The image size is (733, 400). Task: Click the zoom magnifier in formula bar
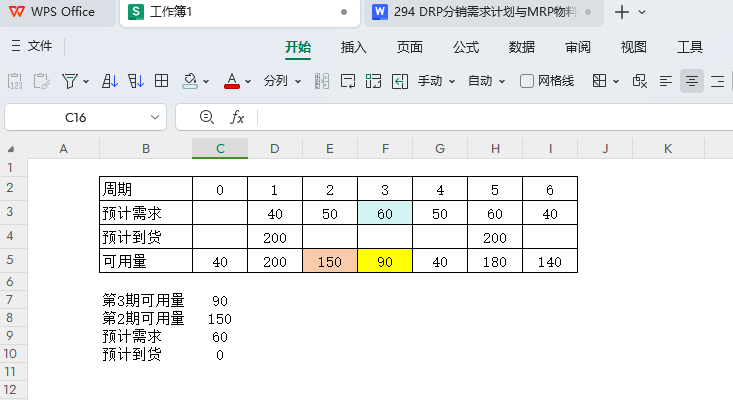click(207, 117)
